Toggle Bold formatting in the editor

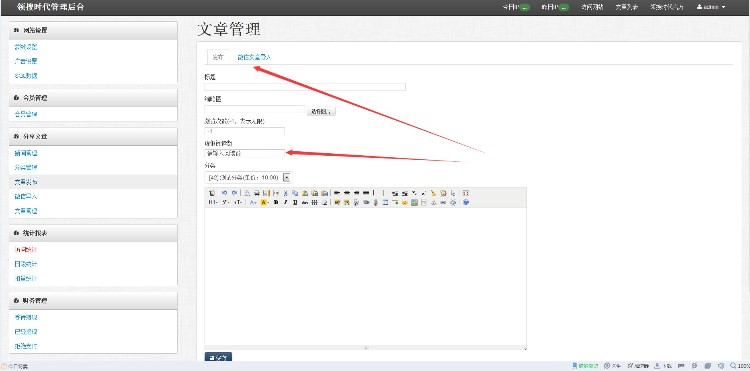276,202
